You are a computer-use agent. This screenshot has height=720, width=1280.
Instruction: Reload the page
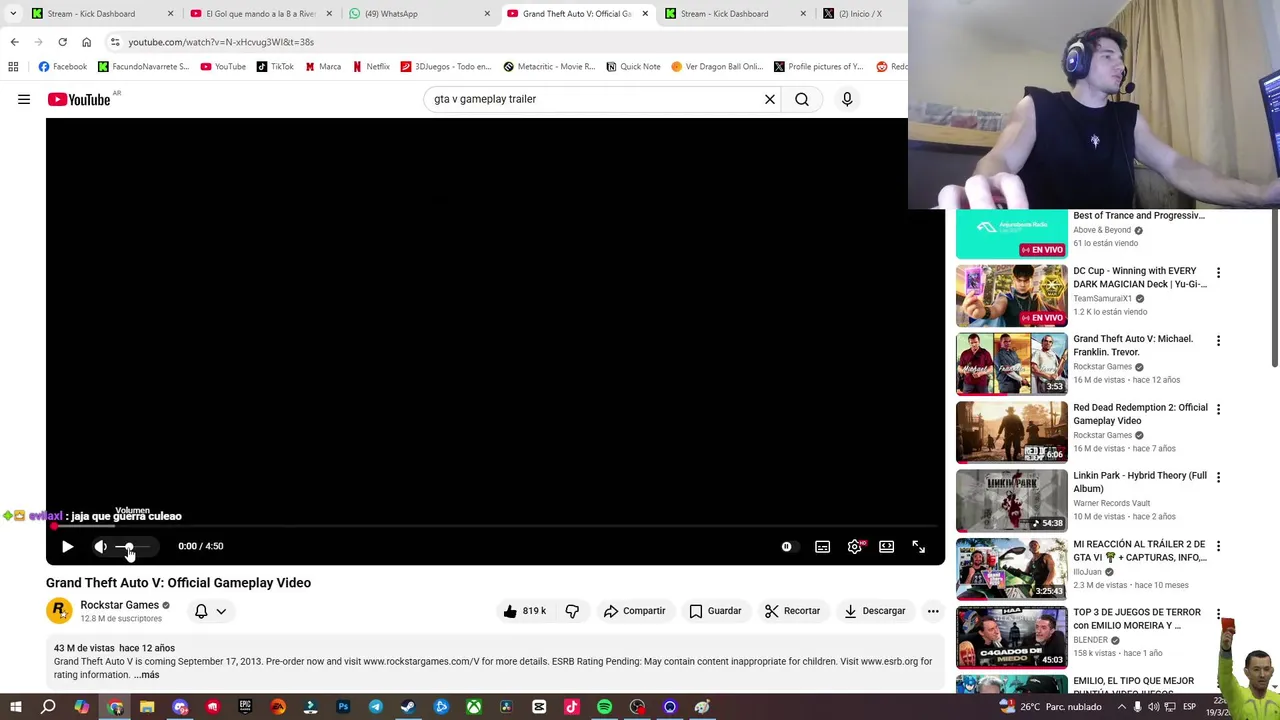[62, 42]
